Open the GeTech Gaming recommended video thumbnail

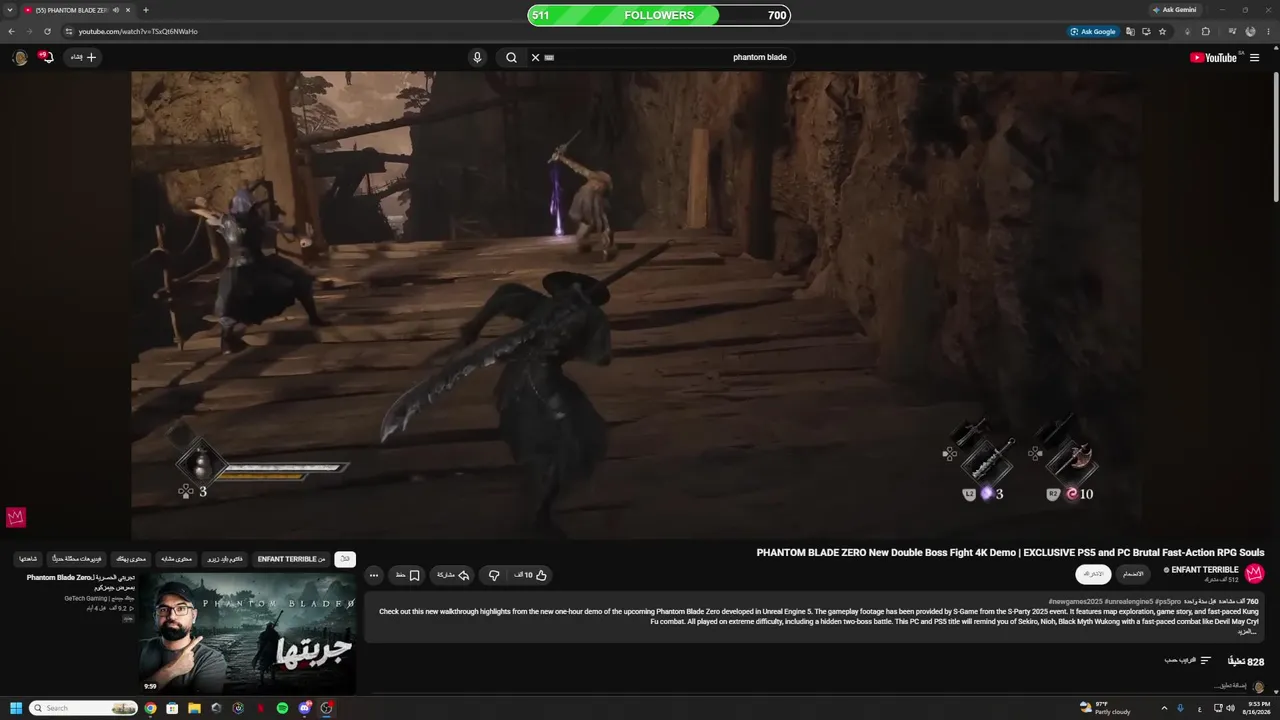point(247,633)
